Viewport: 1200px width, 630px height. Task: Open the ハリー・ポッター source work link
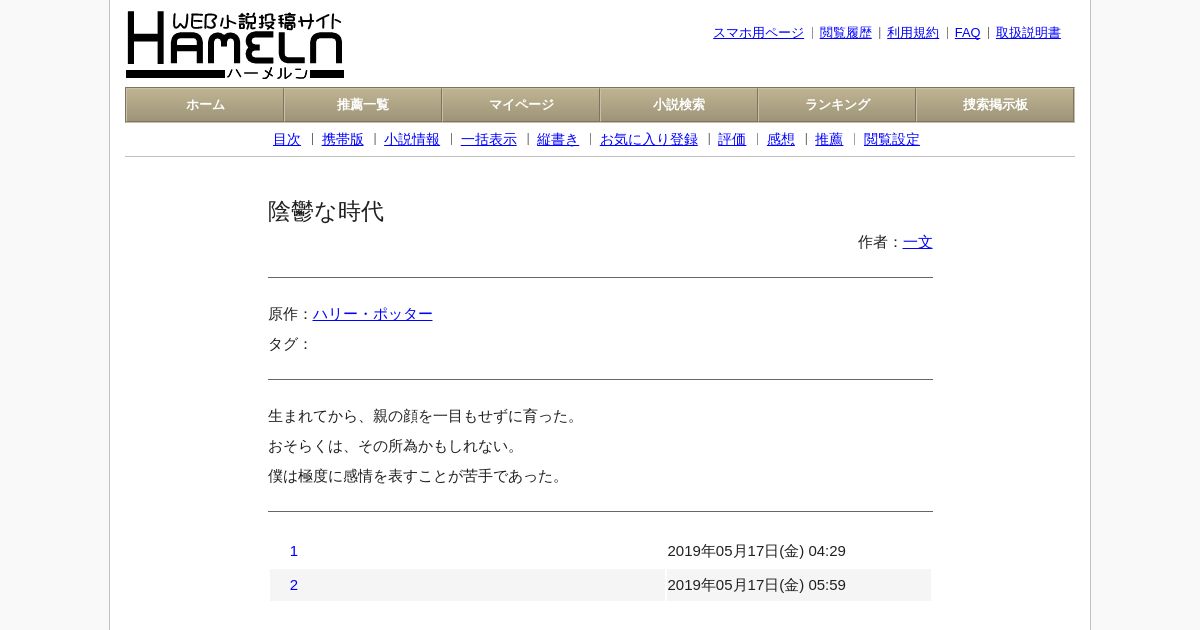point(373,314)
